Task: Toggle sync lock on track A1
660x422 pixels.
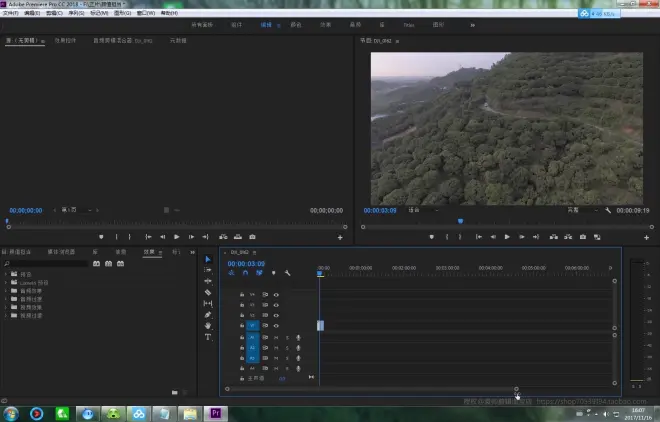Action: (x=265, y=337)
